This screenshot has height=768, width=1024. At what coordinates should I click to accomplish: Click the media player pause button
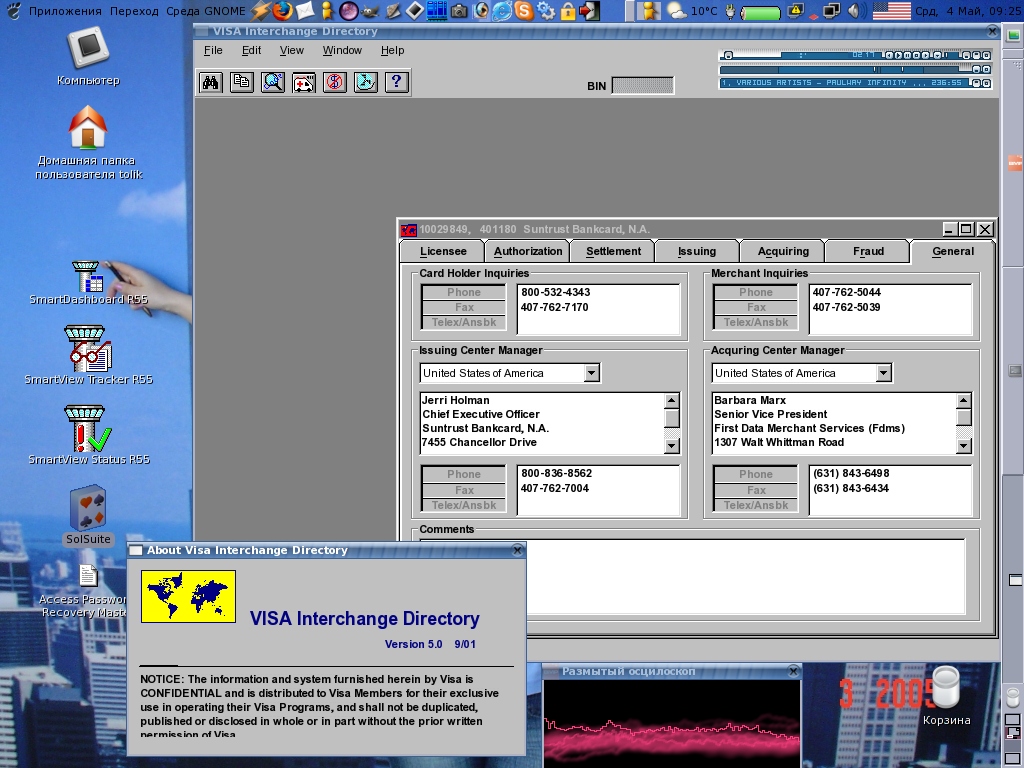908,56
